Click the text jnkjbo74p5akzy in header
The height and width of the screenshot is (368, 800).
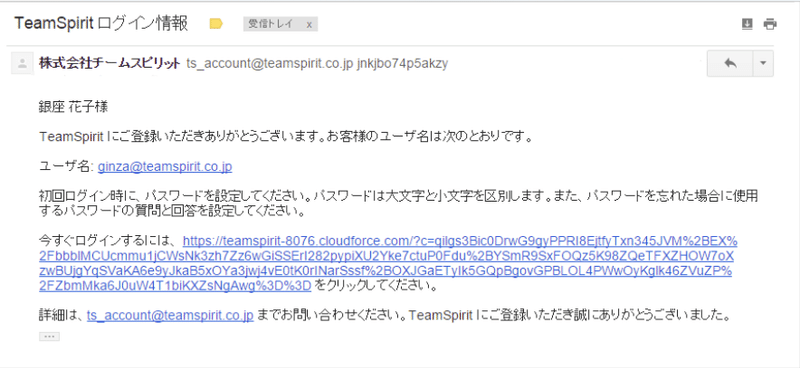tap(403, 64)
